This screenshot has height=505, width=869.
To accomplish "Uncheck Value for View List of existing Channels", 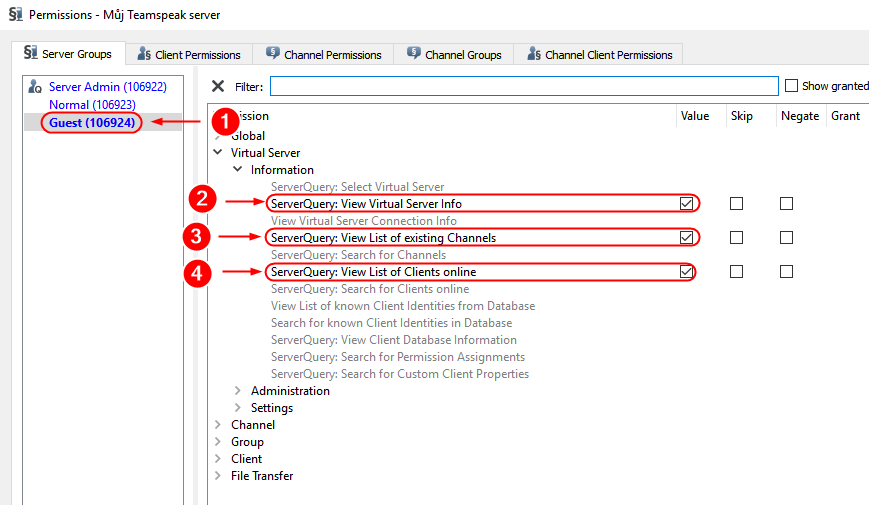I will click(x=686, y=237).
